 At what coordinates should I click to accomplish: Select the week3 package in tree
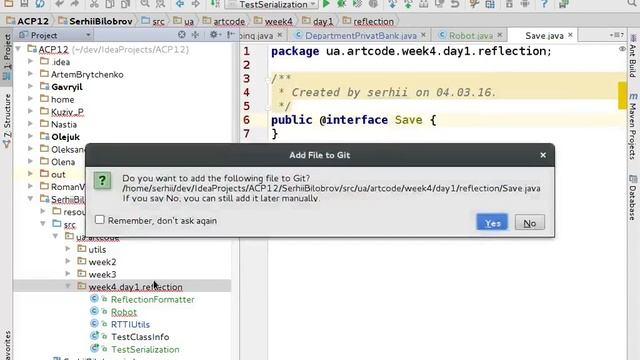[102, 274]
